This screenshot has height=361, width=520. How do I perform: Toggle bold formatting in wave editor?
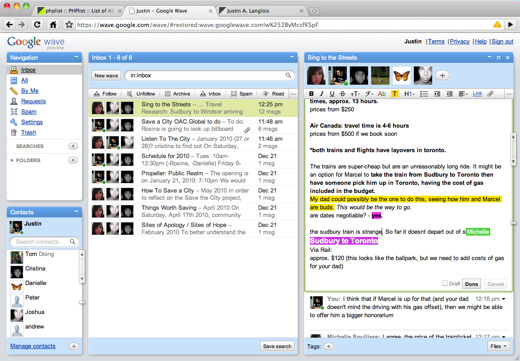311,94
